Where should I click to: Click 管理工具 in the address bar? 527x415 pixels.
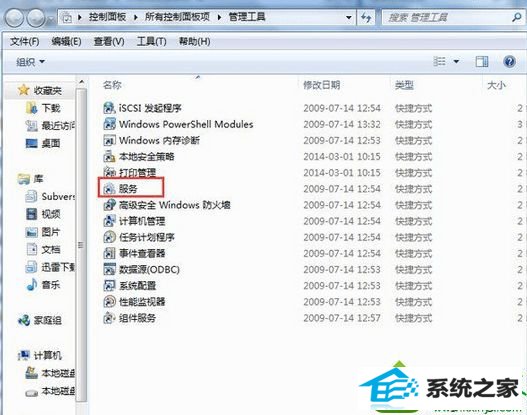pyautogui.click(x=247, y=17)
